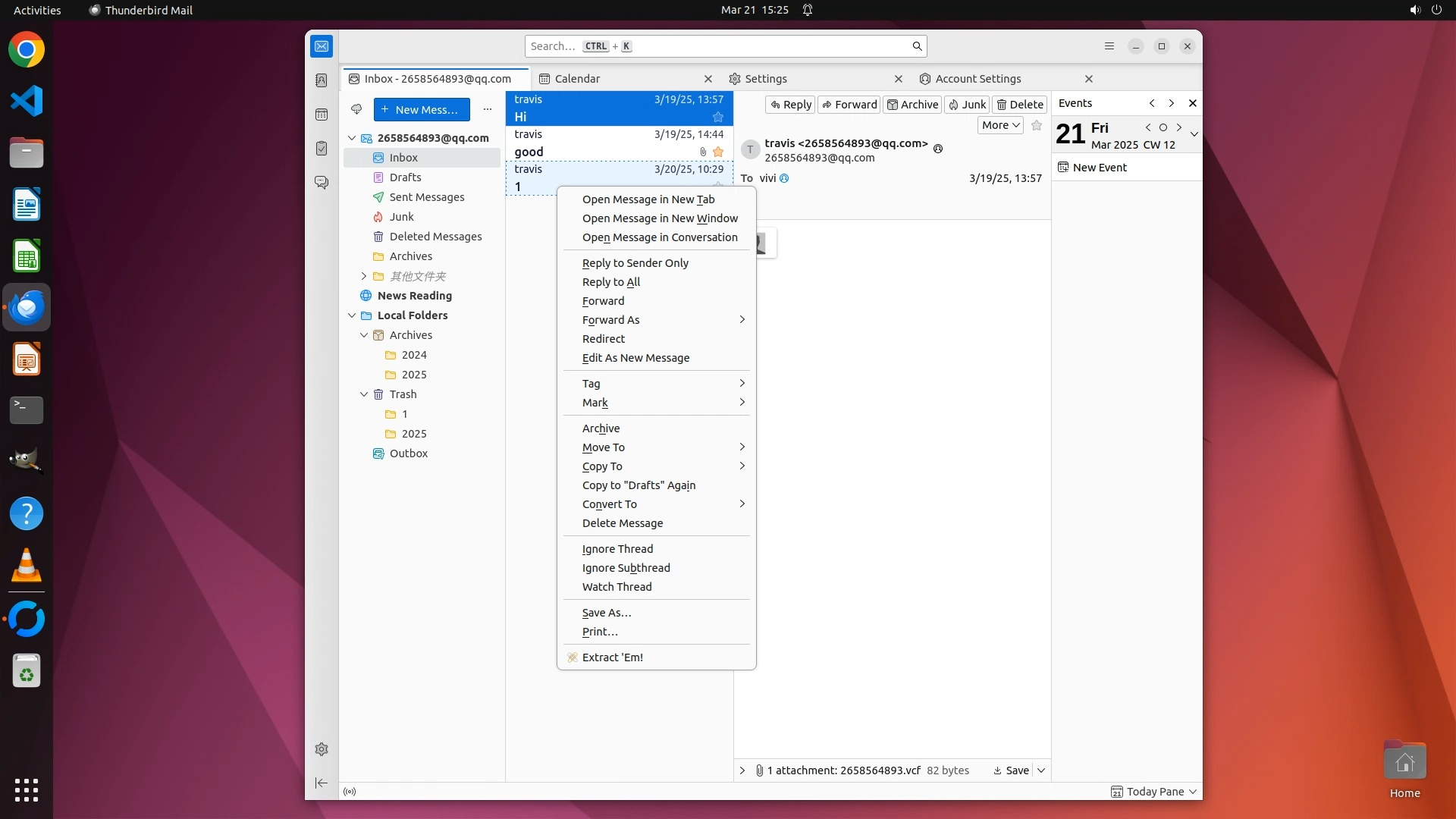Screen dimensions: 1456x819
Task: Collapse the Local Folders tree
Action: click(352, 315)
